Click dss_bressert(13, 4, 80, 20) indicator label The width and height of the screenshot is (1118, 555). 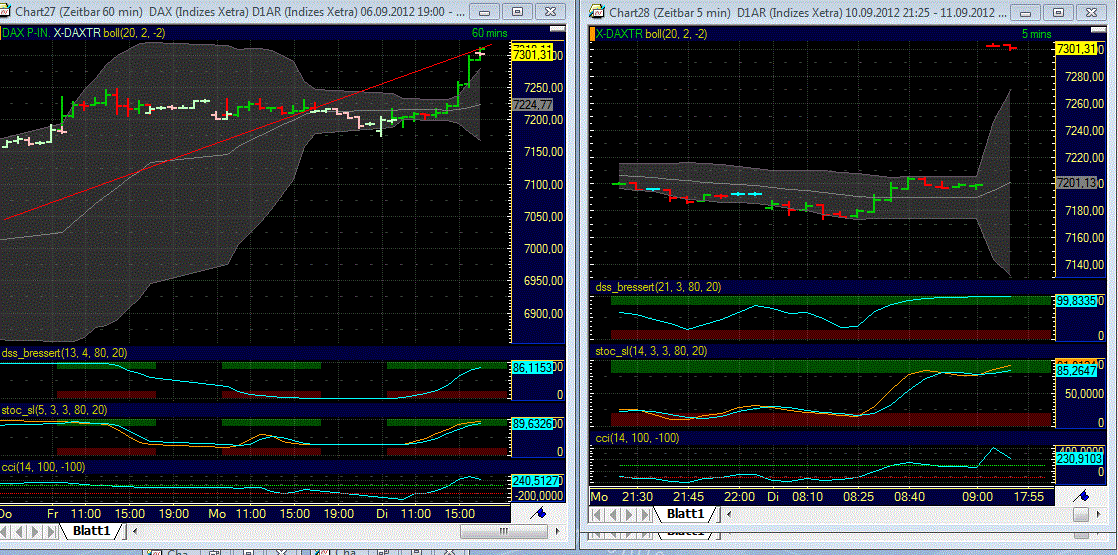63,352
